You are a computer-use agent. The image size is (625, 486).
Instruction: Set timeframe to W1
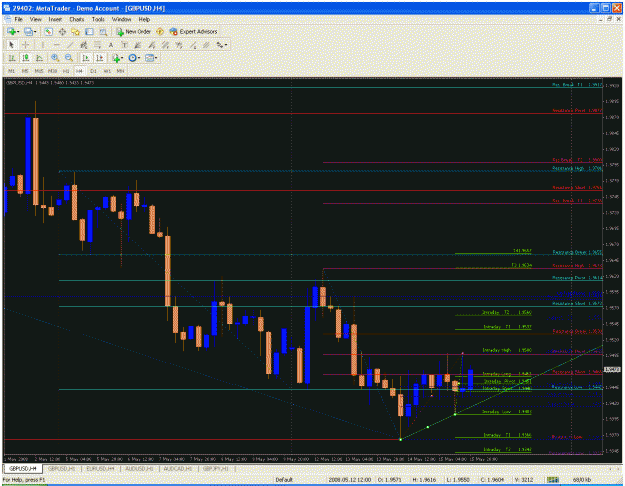tap(107, 71)
